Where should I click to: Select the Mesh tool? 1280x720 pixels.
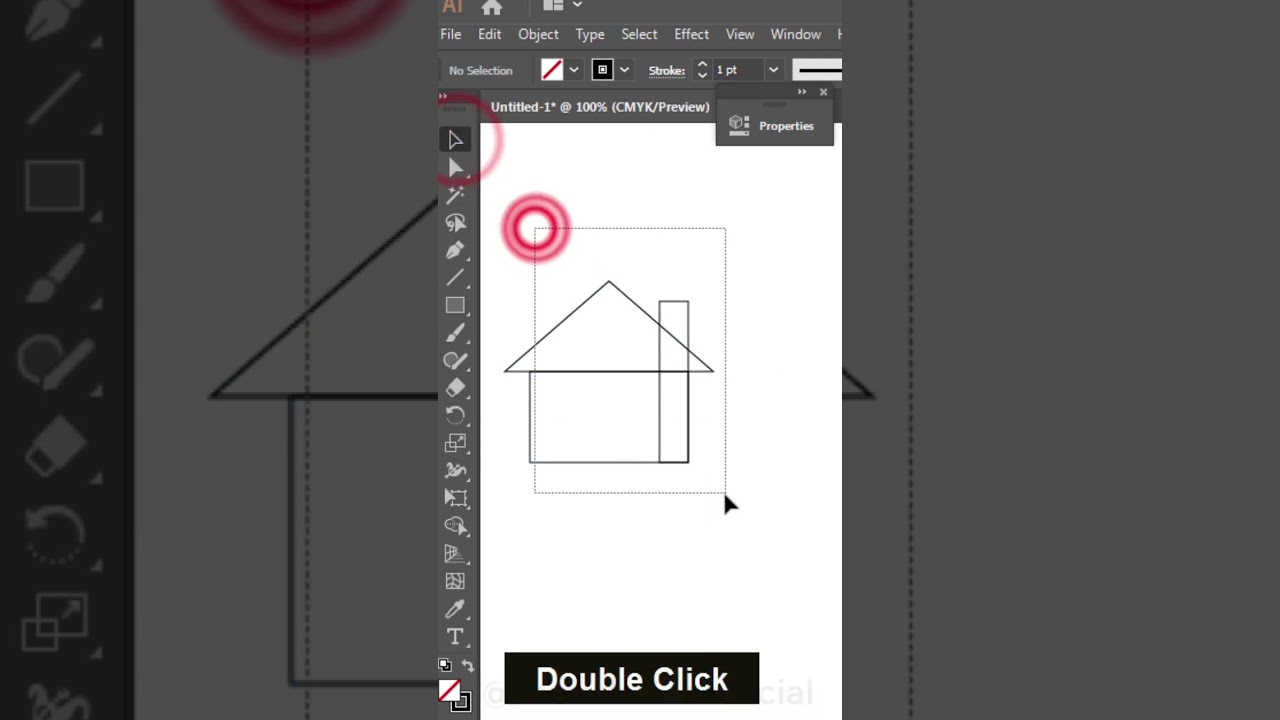[x=455, y=581]
